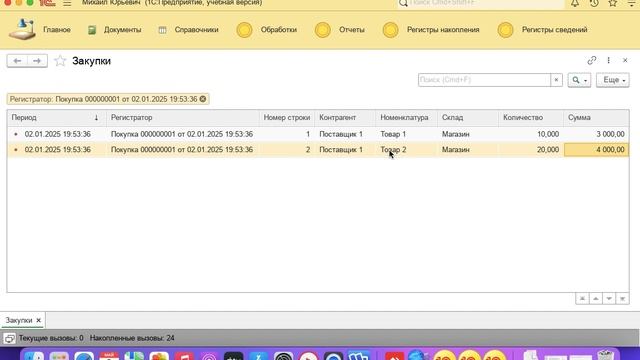
Task: Close the Закупки form with X
Action: click(x=625, y=60)
